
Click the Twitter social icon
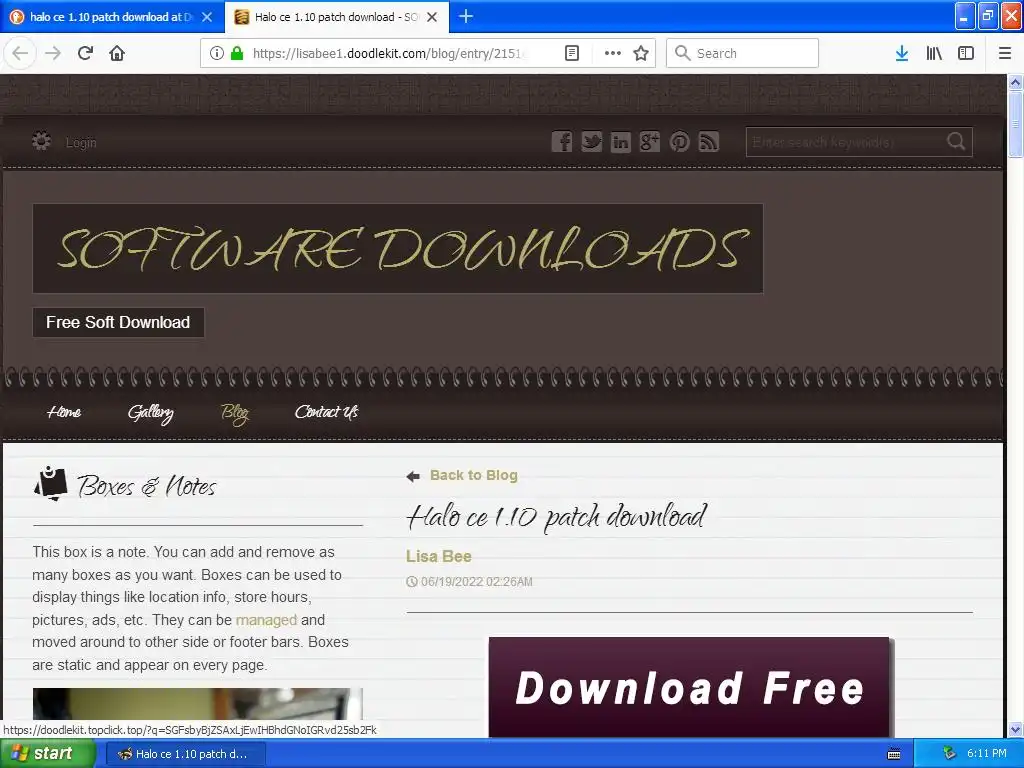pyautogui.click(x=591, y=141)
